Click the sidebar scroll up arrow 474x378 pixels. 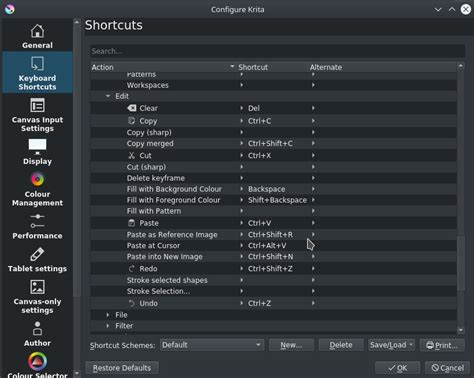(77, 22)
